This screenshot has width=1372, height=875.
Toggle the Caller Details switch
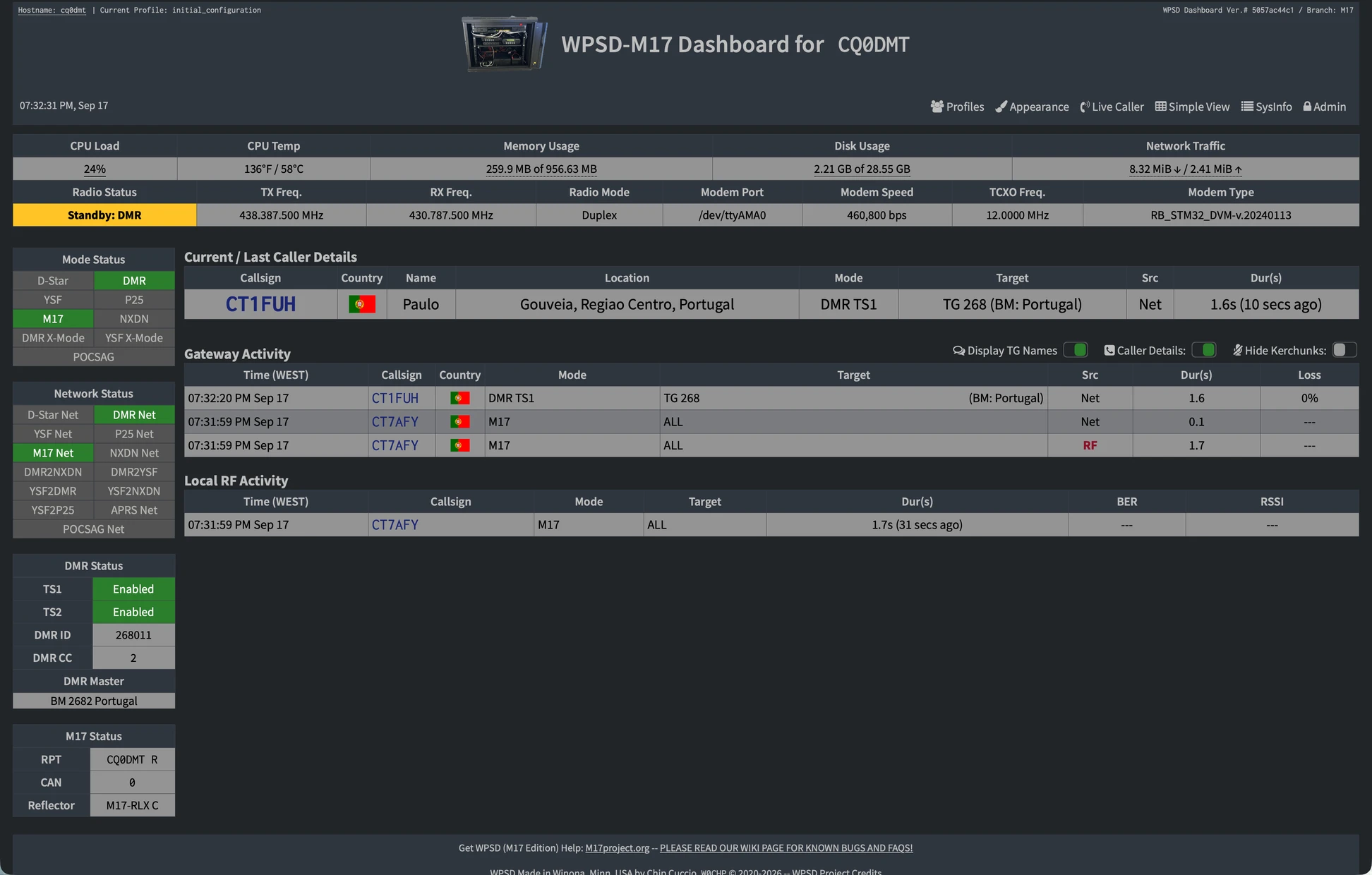[1204, 350]
